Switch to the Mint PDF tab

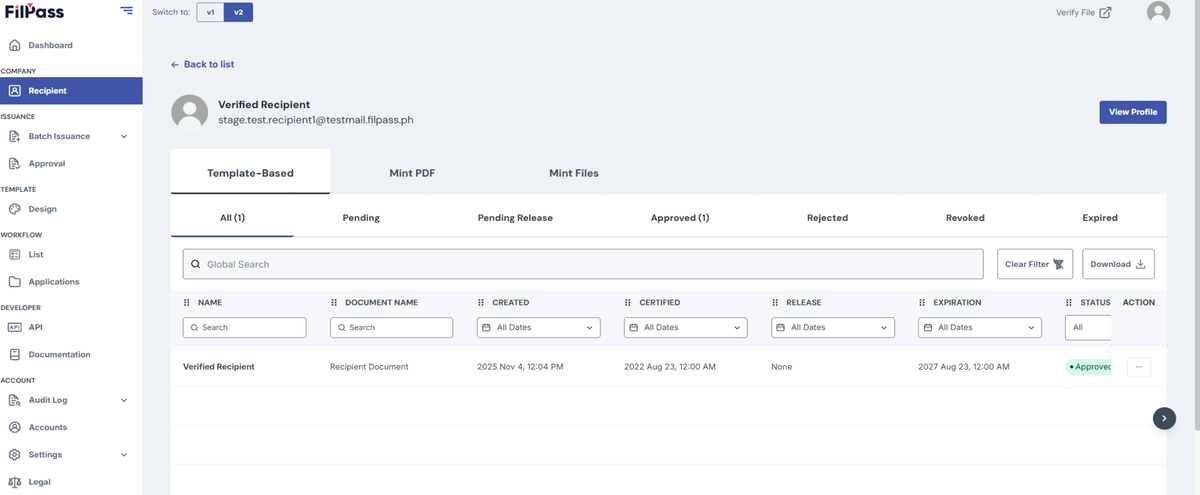(412, 172)
